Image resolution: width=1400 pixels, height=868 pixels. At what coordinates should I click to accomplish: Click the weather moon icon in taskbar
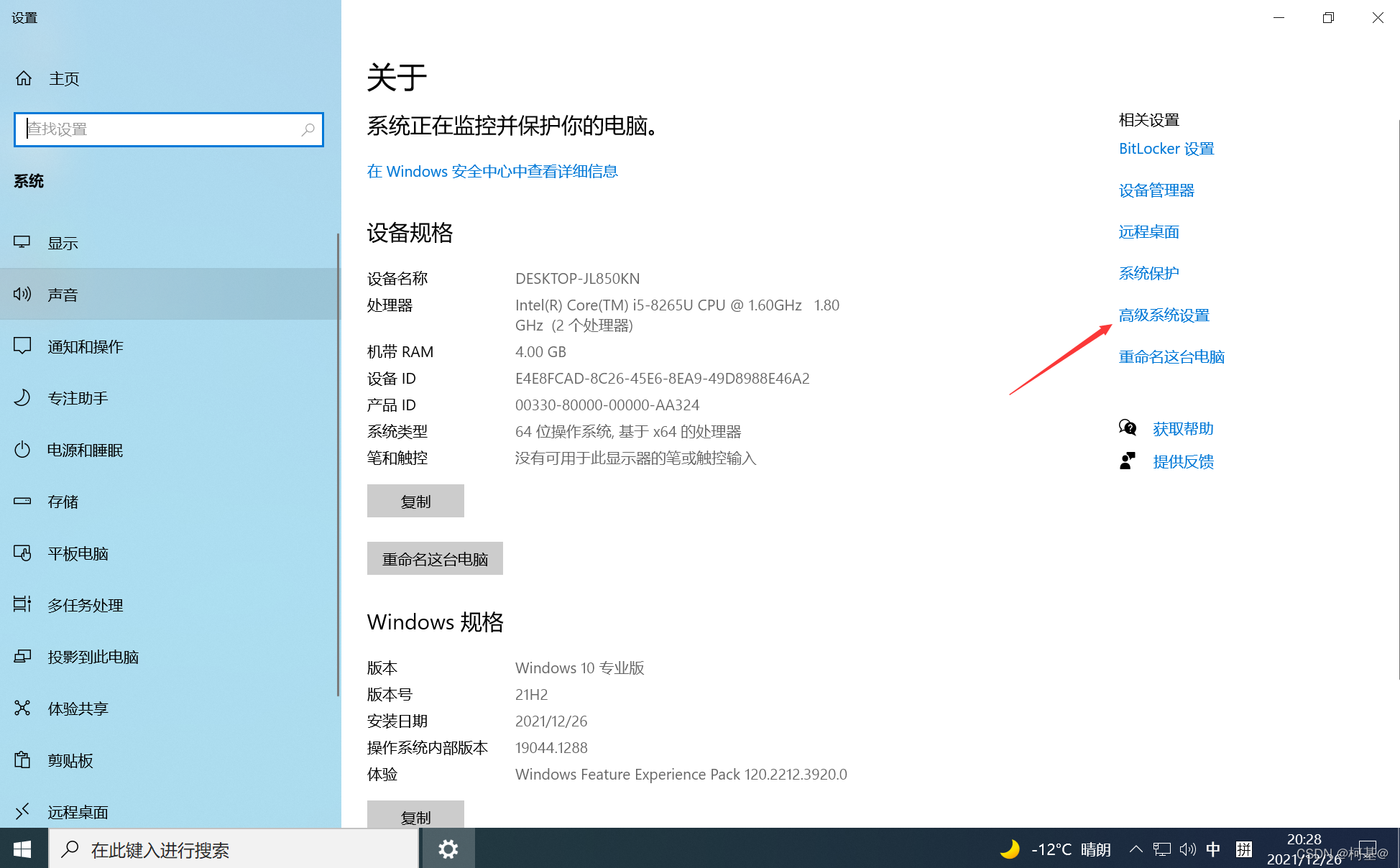[1010, 849]
